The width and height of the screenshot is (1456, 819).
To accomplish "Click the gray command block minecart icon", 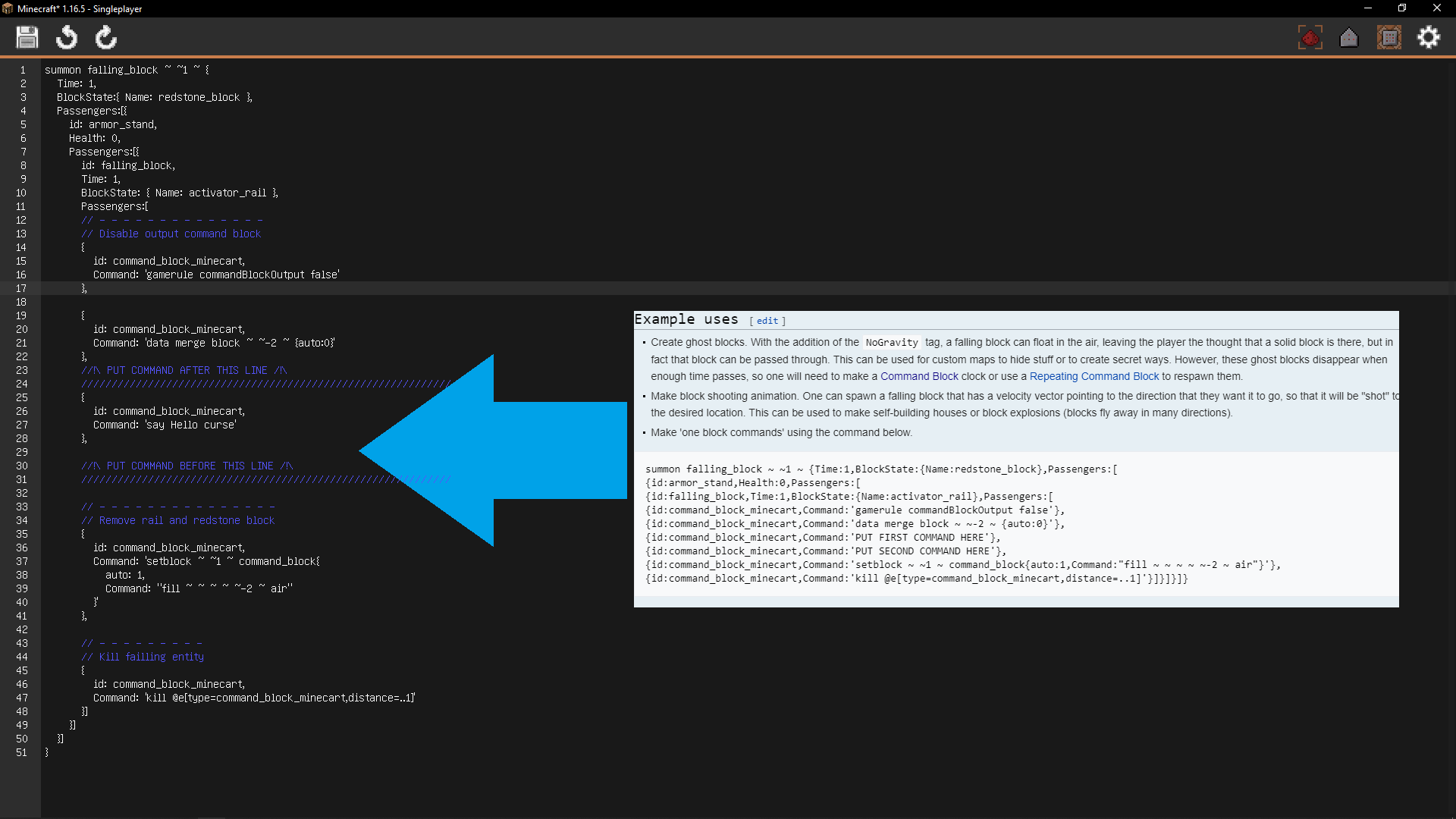I will 1349,38.
